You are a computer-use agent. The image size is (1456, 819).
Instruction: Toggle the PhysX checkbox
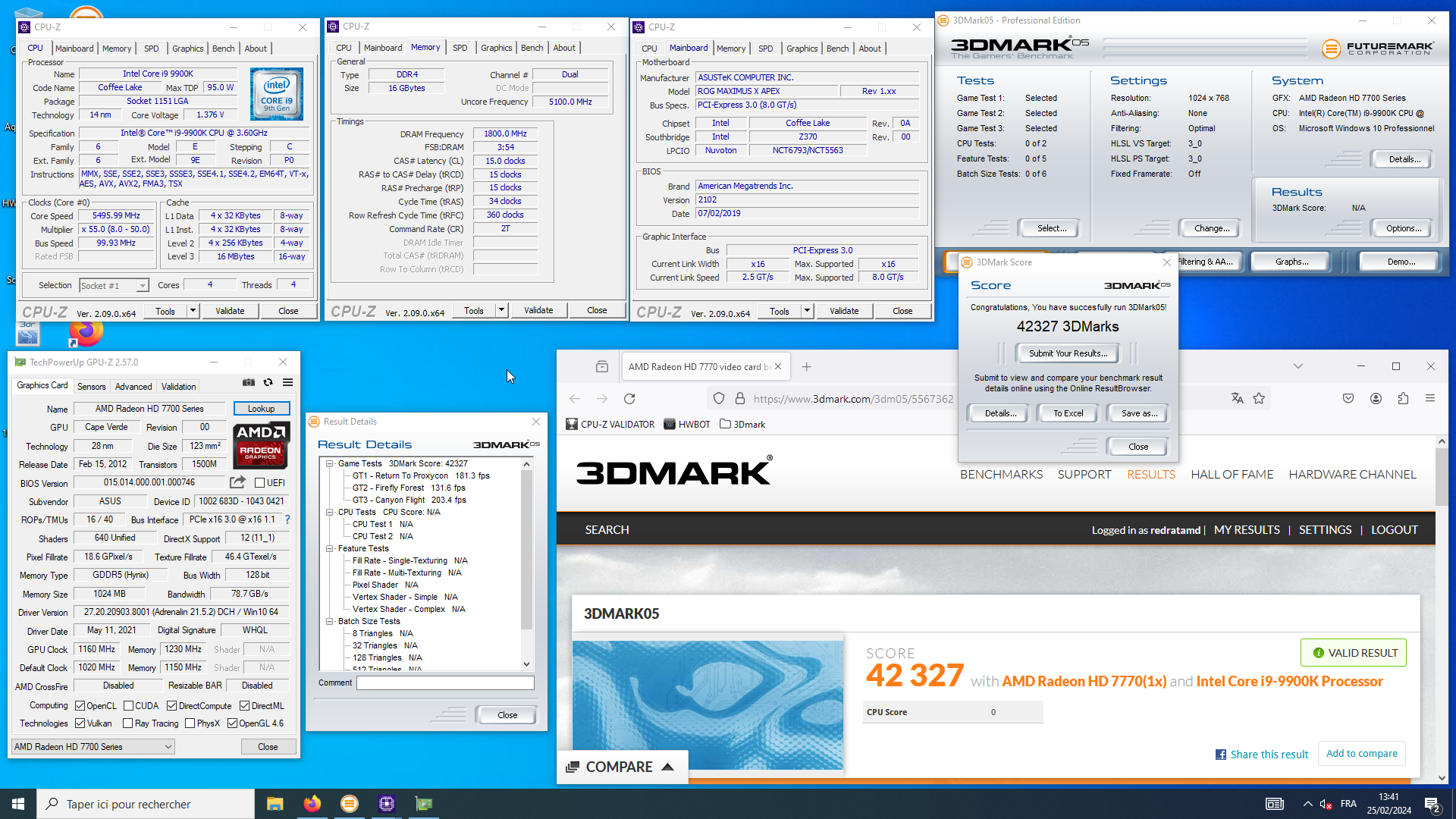coord(190,723)
